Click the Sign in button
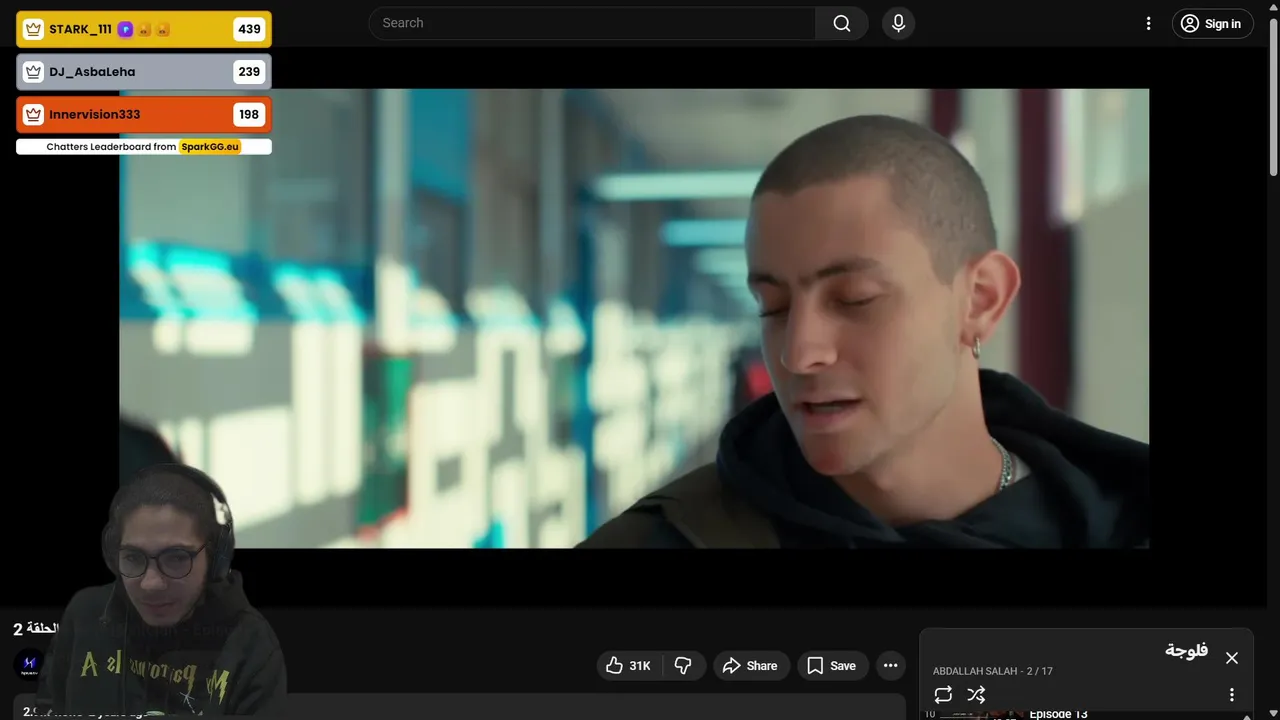This screenshot has height=720, width=1280. pyautogui.click(x=1212, y=24)
